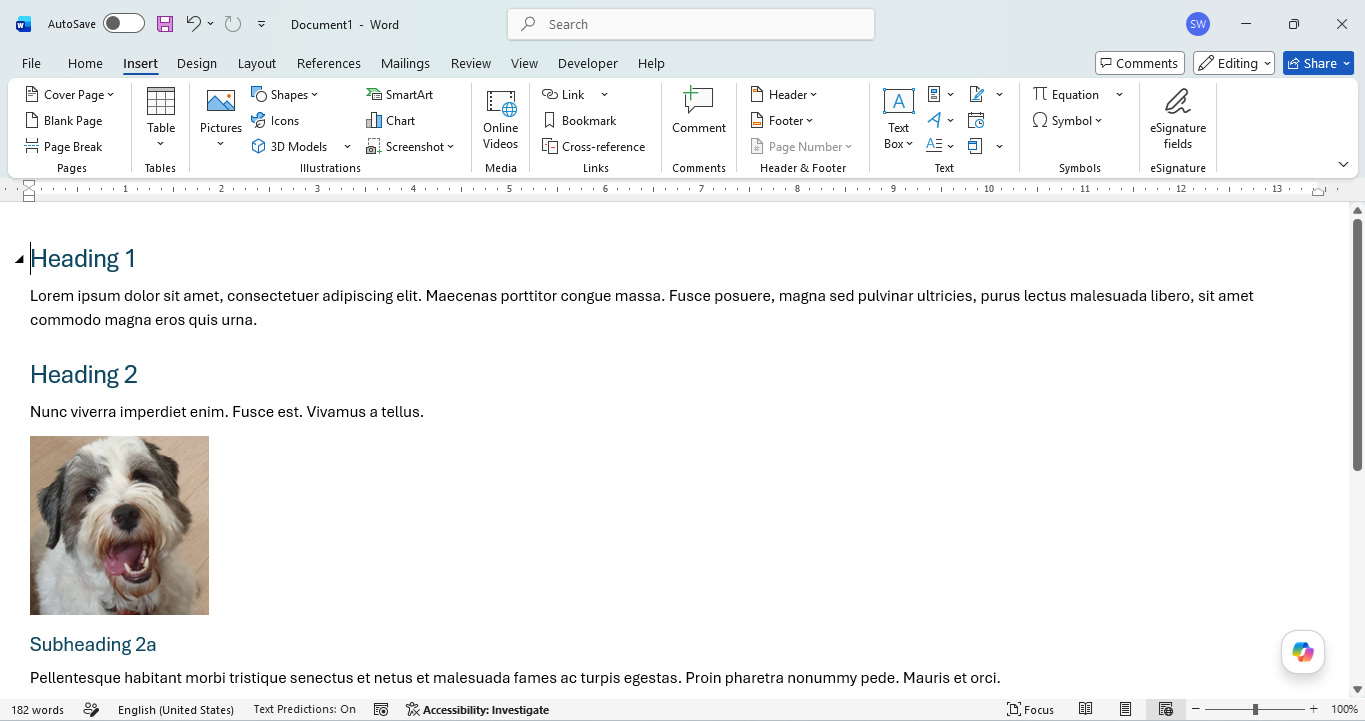1365x721 pixels.
Task: Insert a new Comment from the ribbon
Action: tap(699, 111)
